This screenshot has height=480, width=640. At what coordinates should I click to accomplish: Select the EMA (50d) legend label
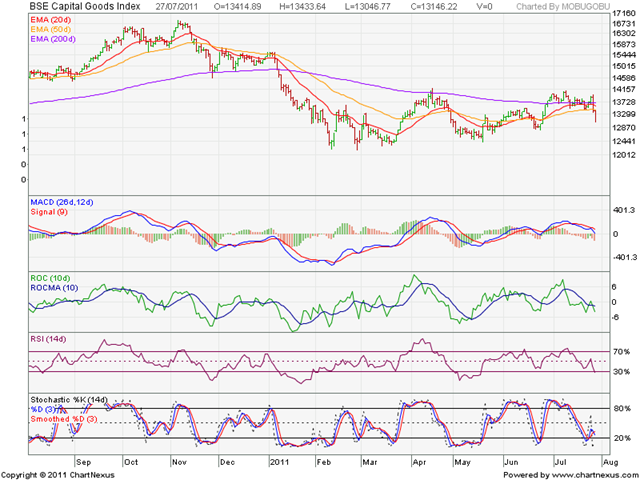(50, 29)
